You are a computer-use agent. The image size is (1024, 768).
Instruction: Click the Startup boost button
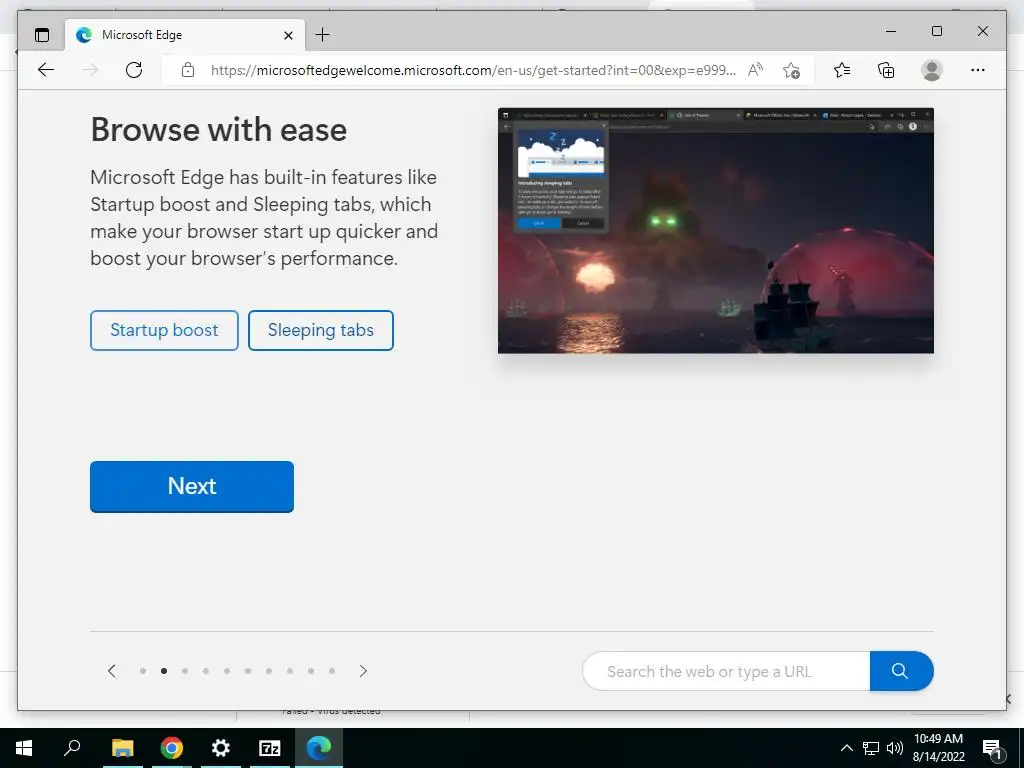[165, 330]
